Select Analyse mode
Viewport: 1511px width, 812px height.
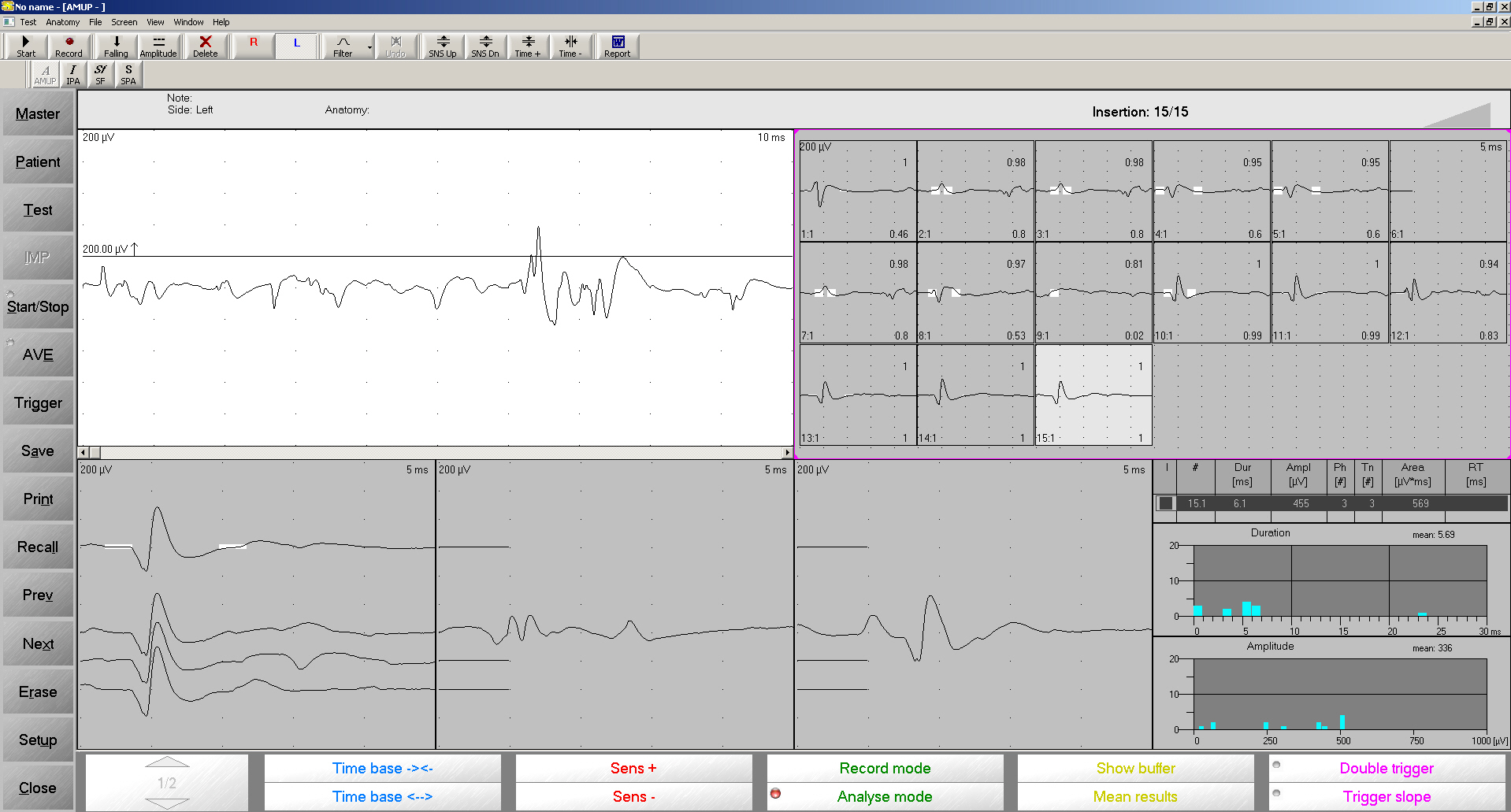(x=885, y=796)
